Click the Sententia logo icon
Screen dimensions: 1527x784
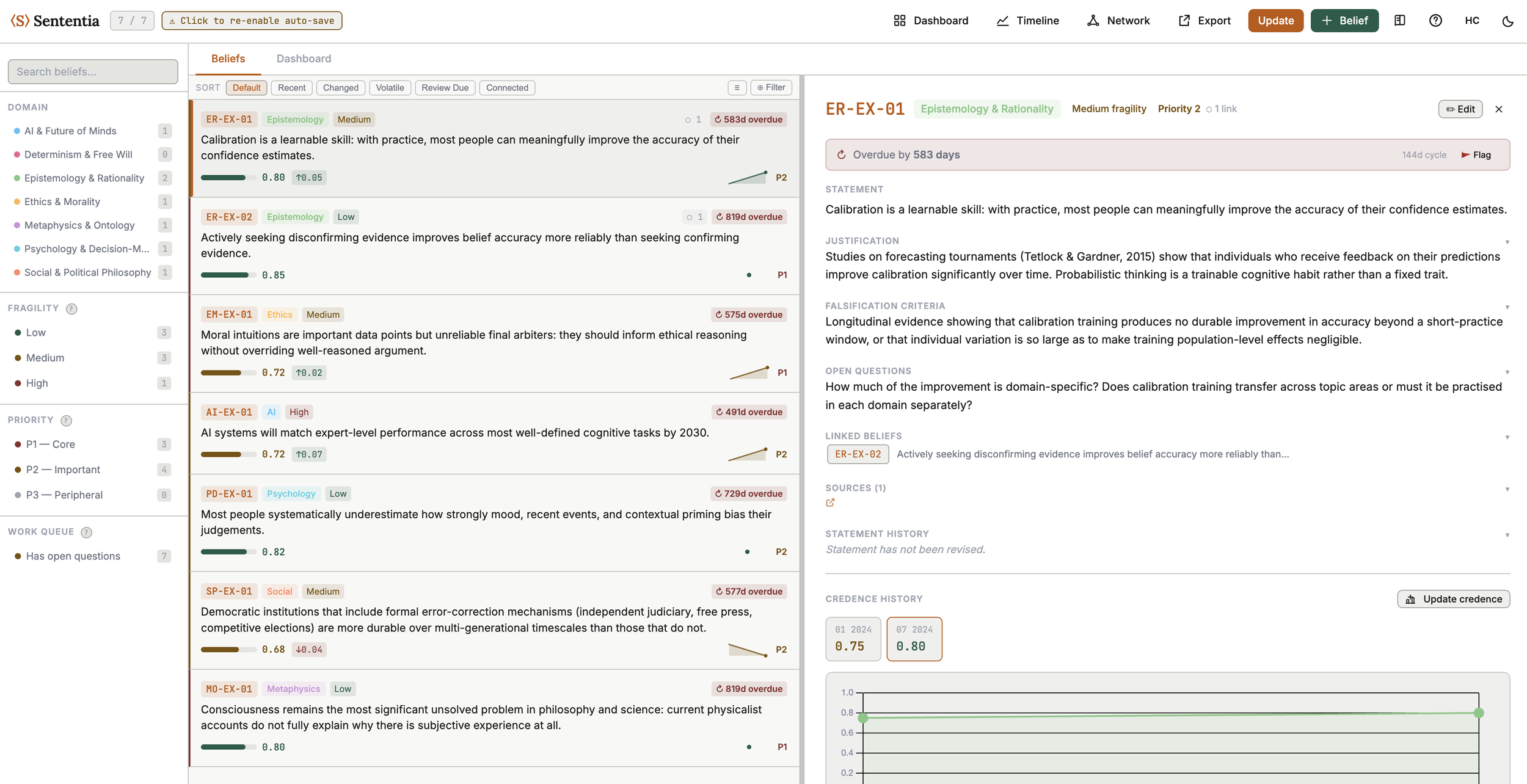pyautogui.click(x=20, y=21)
